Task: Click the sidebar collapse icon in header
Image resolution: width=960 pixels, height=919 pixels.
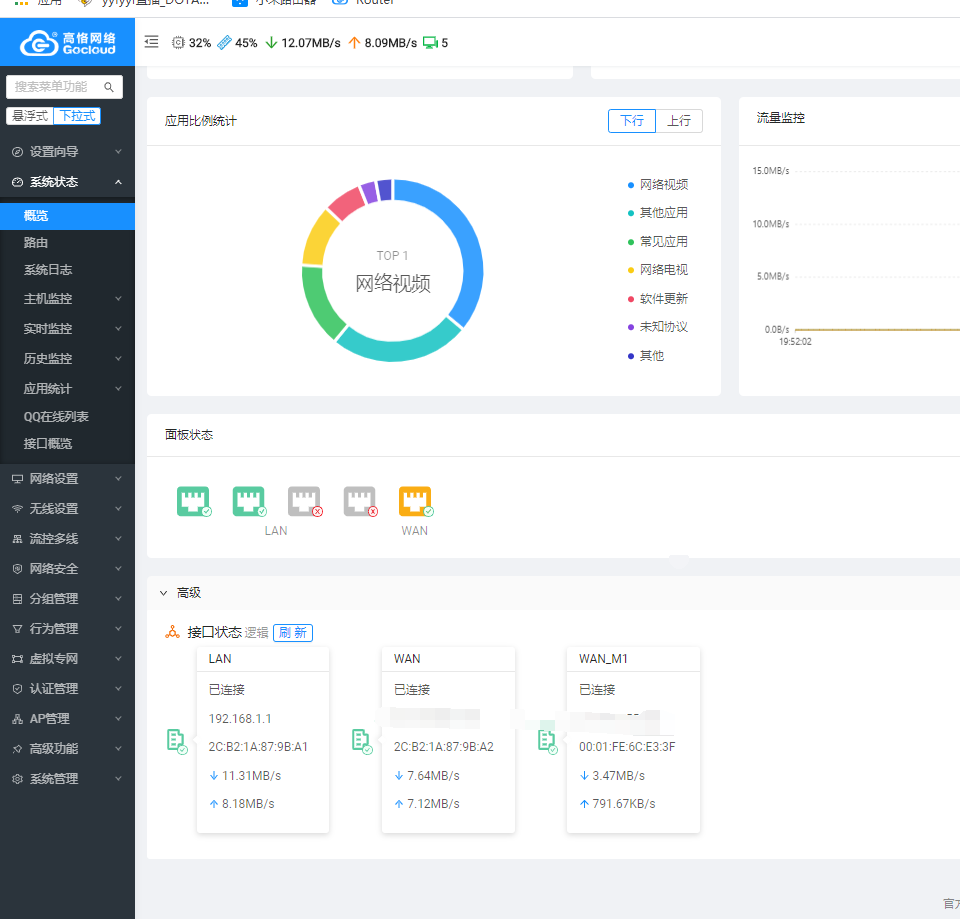Action: (152, 42)
